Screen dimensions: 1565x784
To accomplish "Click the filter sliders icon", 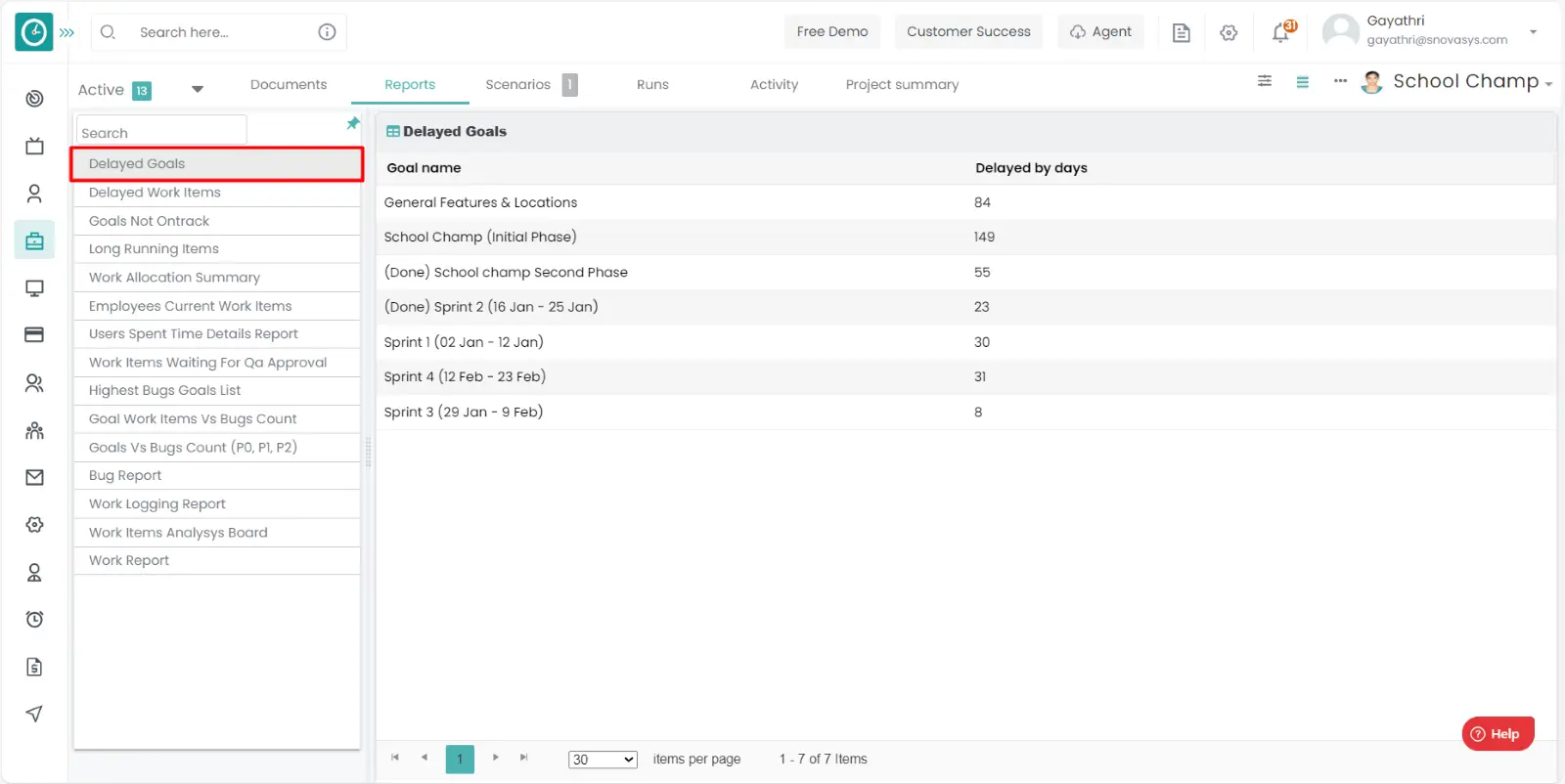I will click(1265, 81).
